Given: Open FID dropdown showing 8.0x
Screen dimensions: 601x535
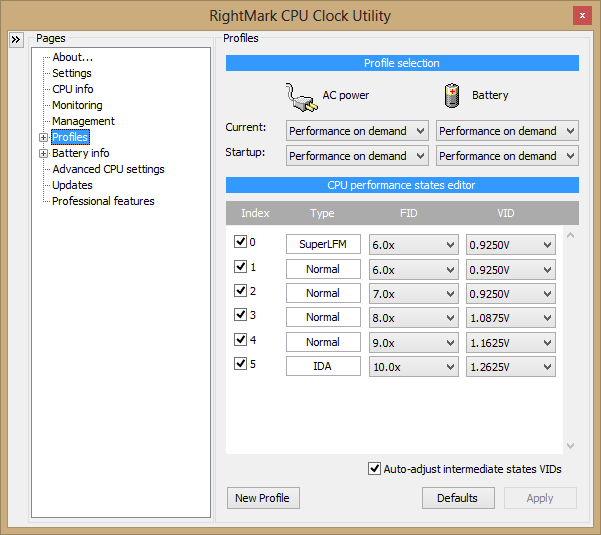Looking at the screenshot, I should pos(414,318).
